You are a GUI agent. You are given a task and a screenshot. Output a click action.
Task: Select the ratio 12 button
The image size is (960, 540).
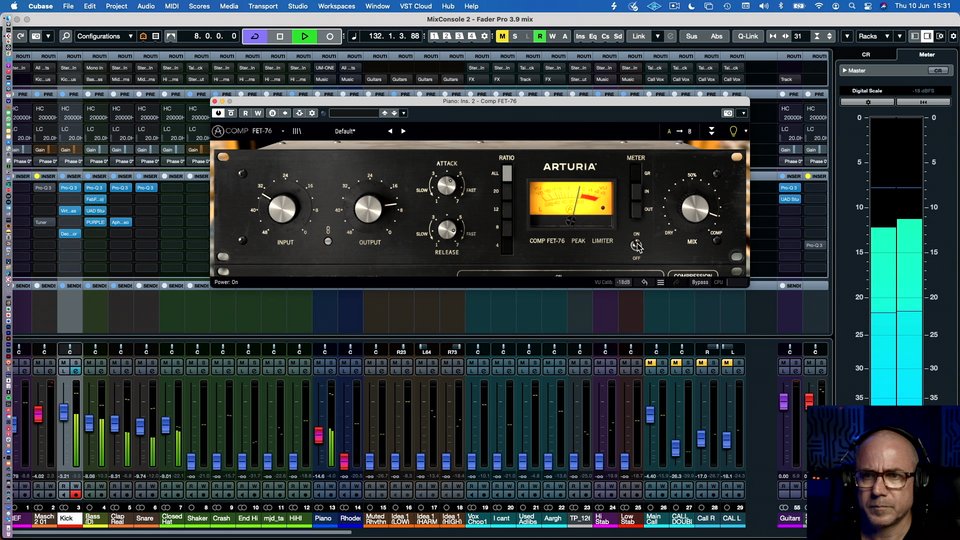point(507,209)
